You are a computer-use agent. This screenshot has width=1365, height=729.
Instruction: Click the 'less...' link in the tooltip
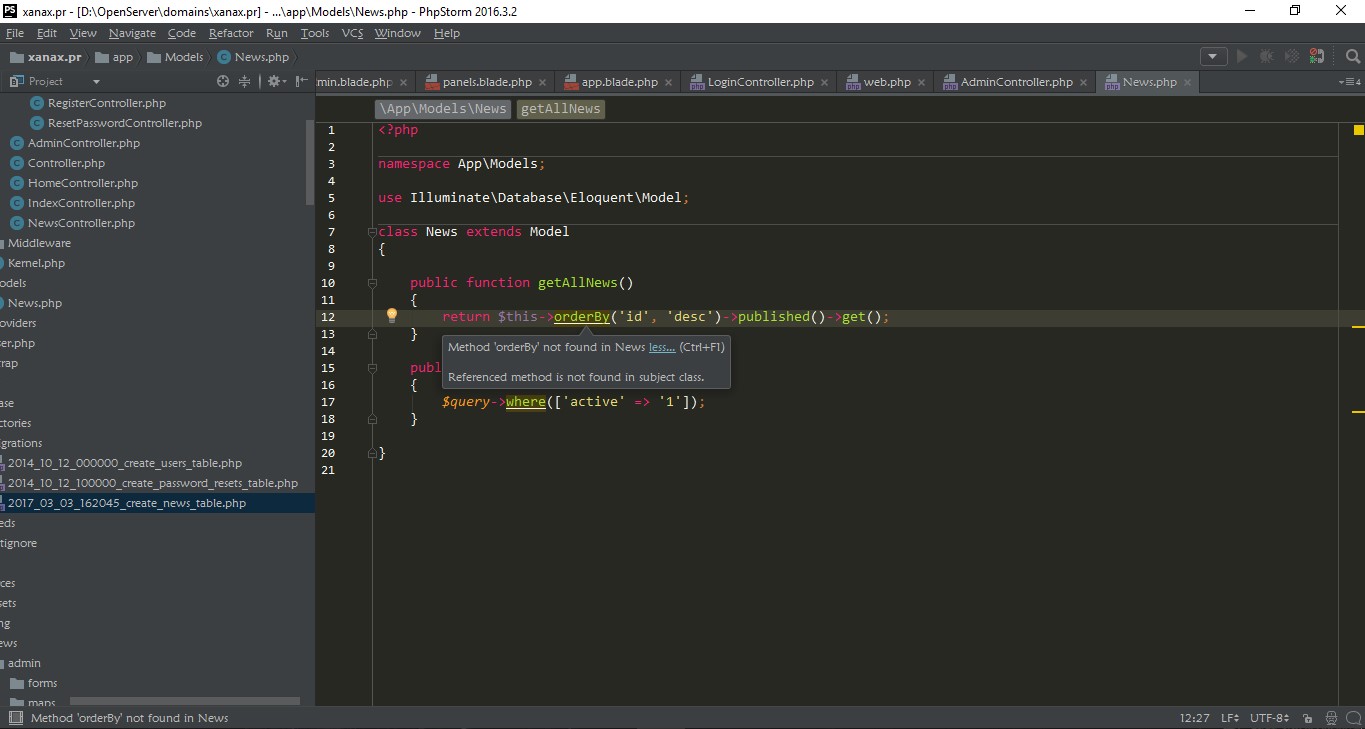click(662, 347)
